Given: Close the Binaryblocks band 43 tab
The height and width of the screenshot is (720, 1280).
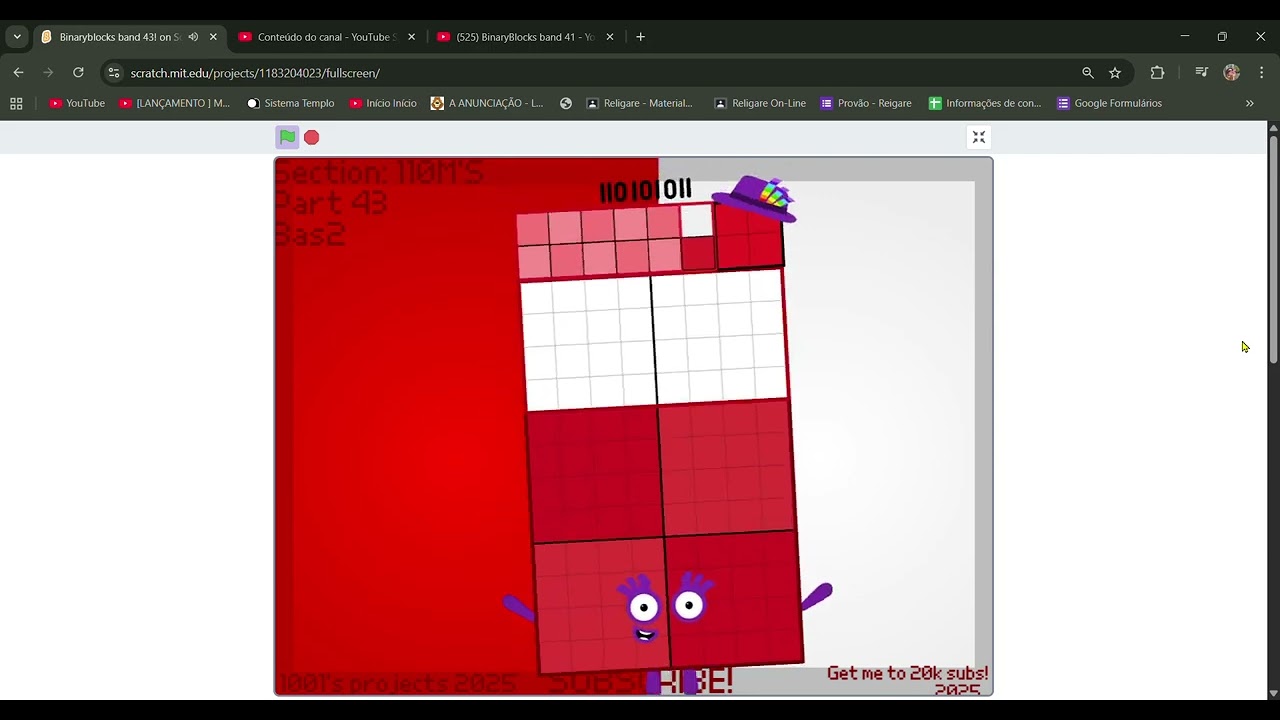Looking at the screenshot, I should (213, 37).
